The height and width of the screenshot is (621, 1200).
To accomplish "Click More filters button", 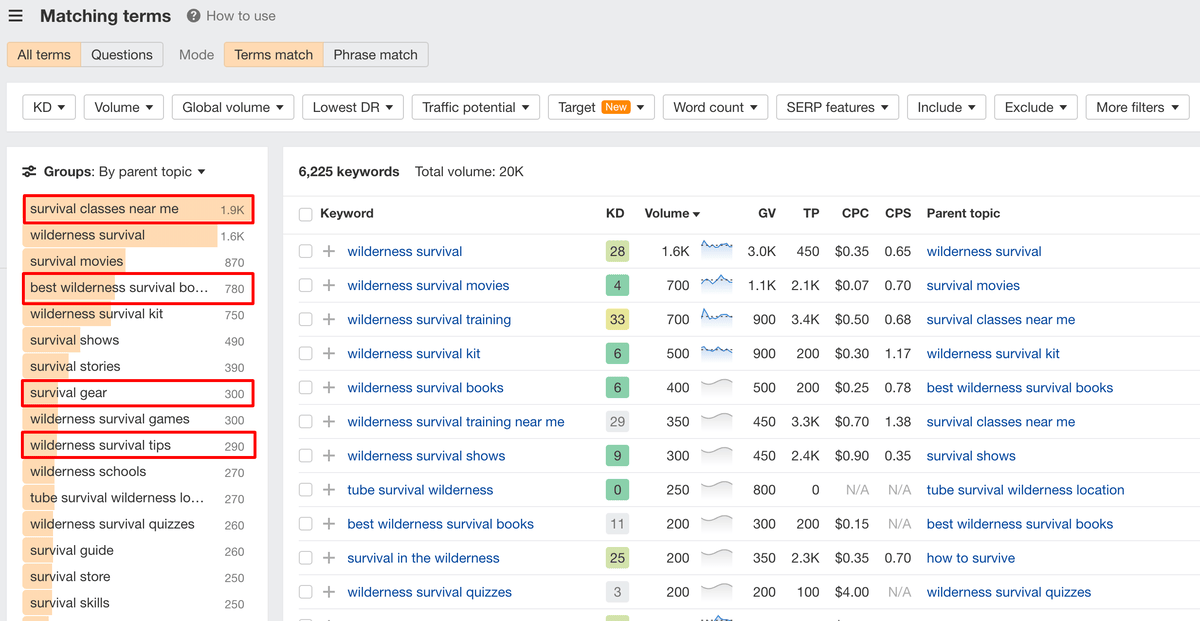I will tap(1137, 107).
